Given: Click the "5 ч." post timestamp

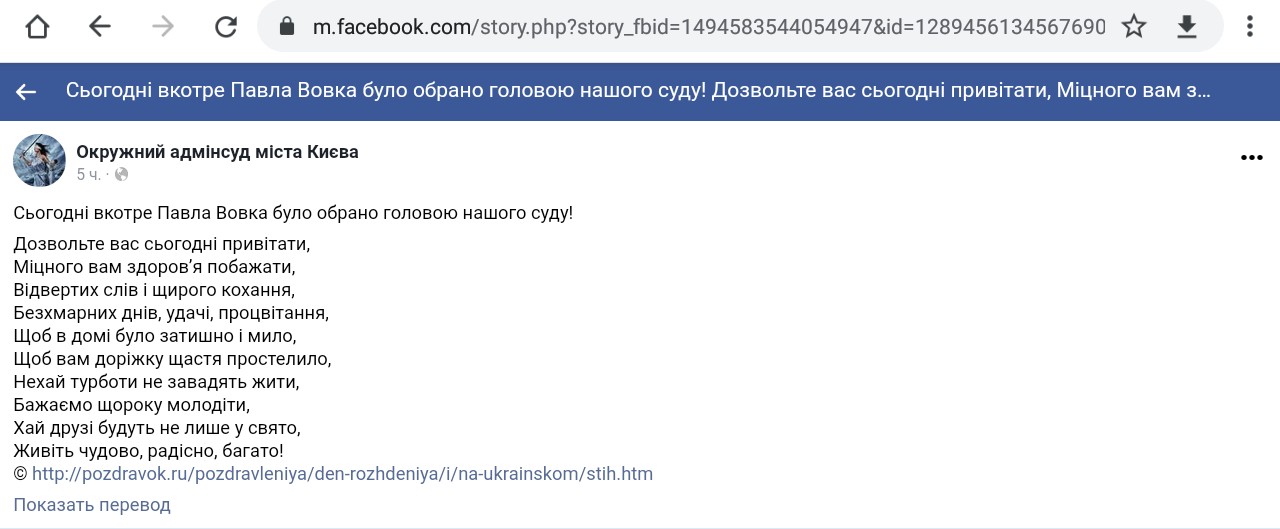Looking at the screenshot, I should pos(88,175).
